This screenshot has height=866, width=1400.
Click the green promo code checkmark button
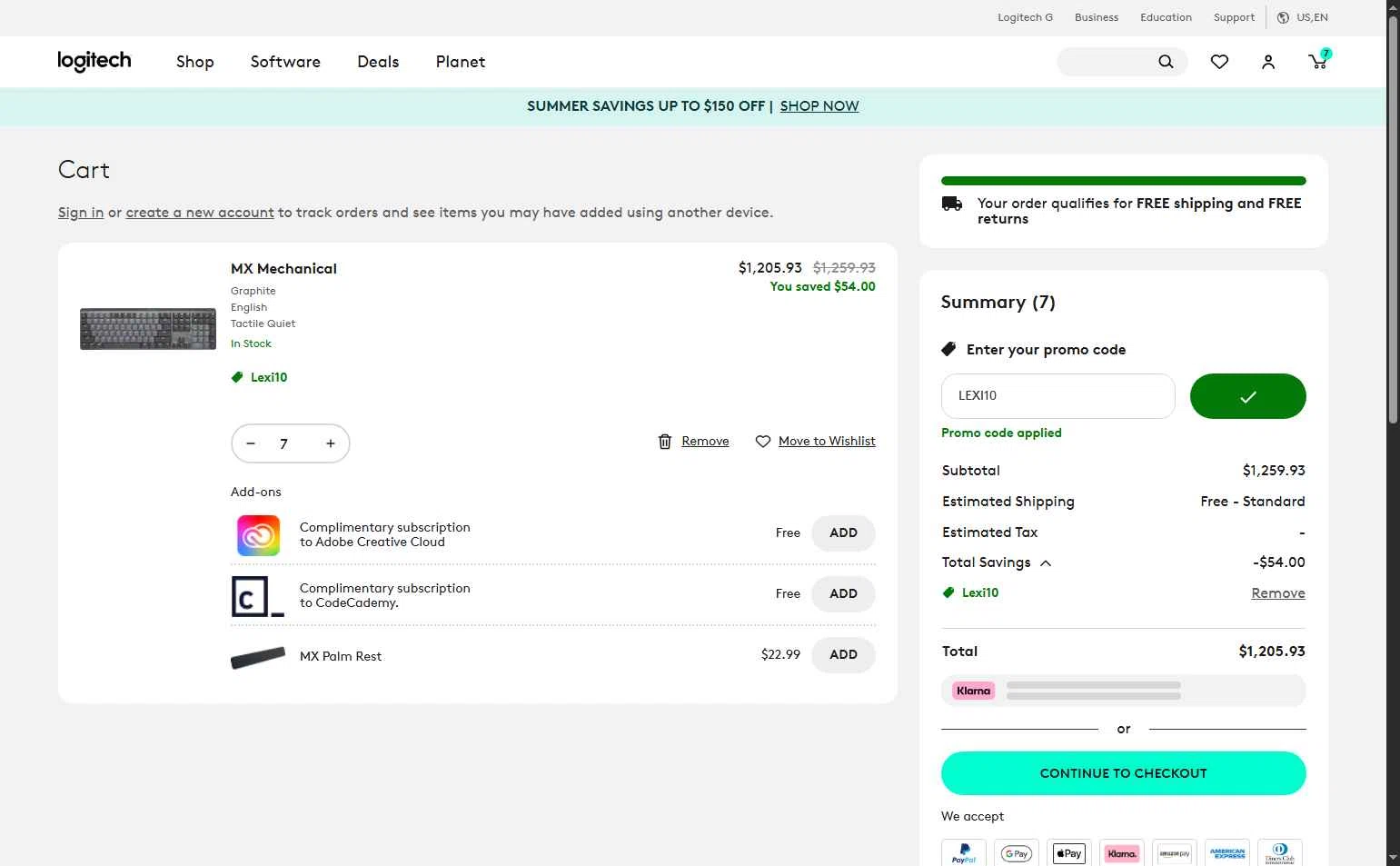pyautogui.click(x=1247, y=396)
